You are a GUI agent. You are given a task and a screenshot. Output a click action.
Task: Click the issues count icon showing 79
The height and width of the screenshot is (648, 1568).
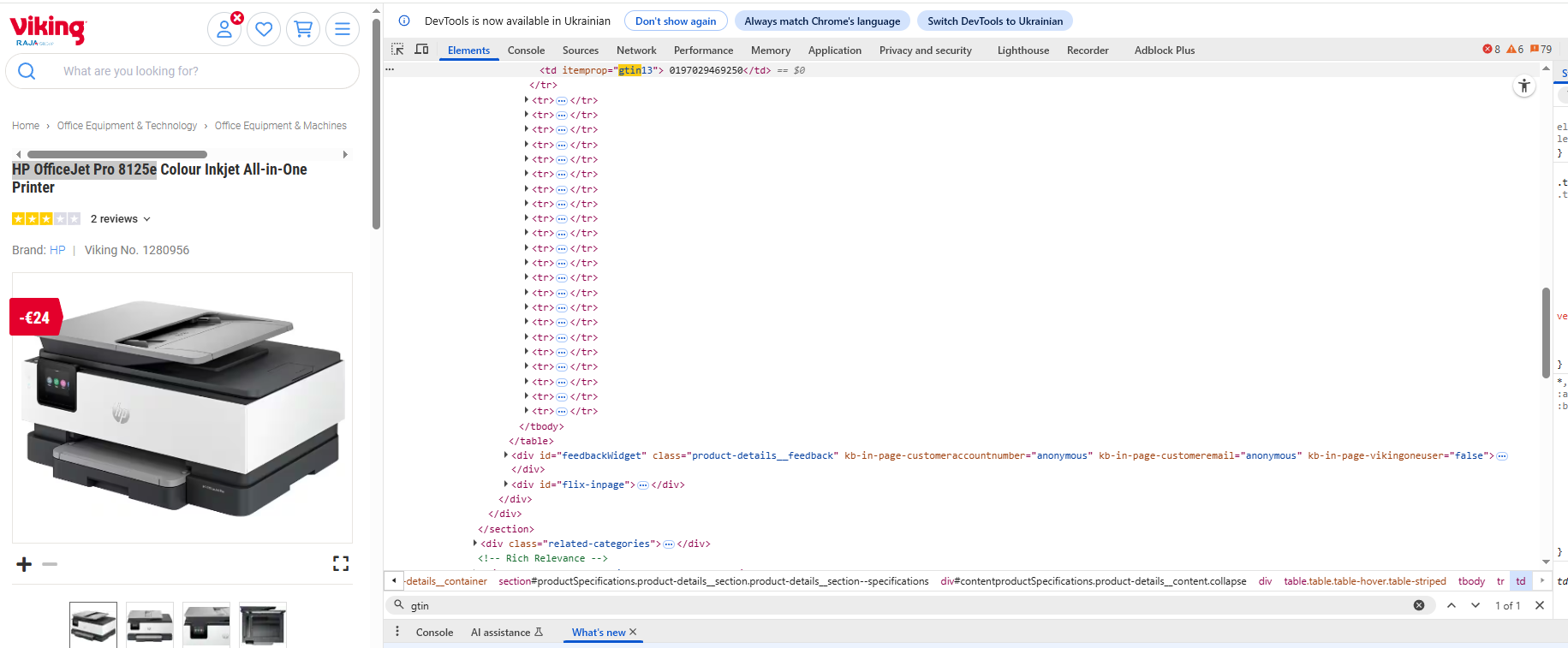tap(1541, 50)
